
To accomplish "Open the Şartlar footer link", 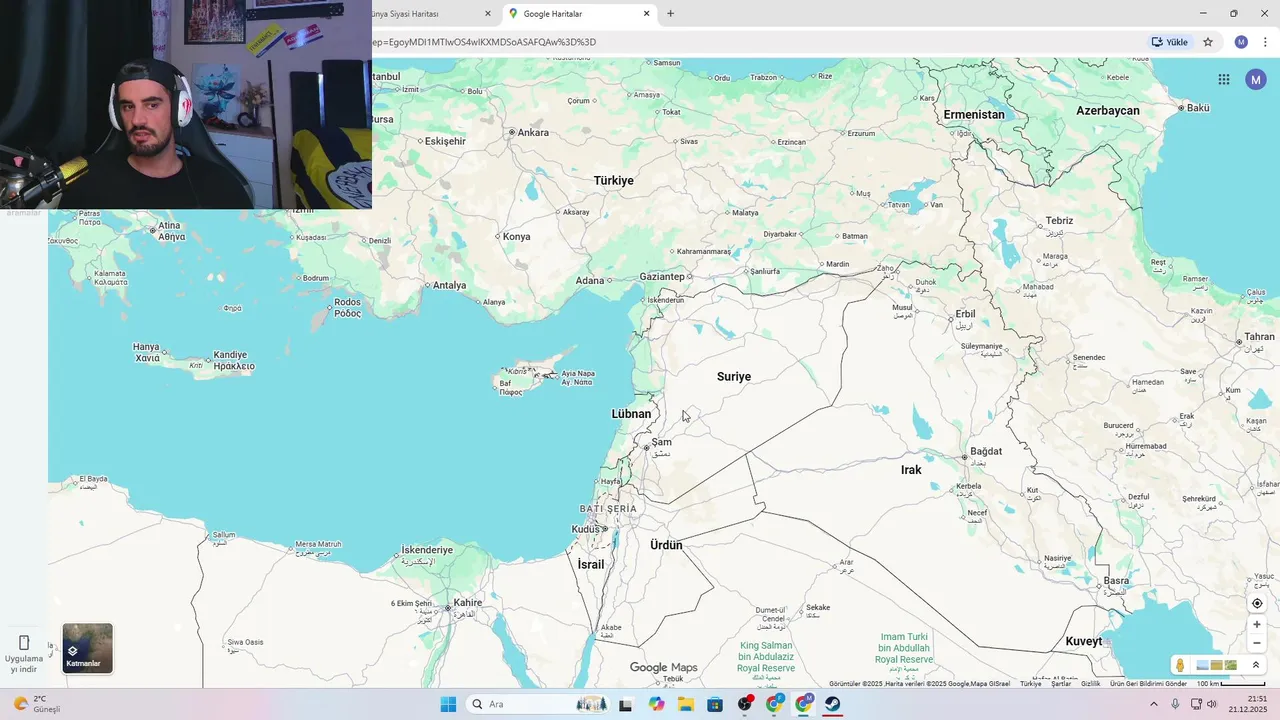I will (x=1061, y=684).
